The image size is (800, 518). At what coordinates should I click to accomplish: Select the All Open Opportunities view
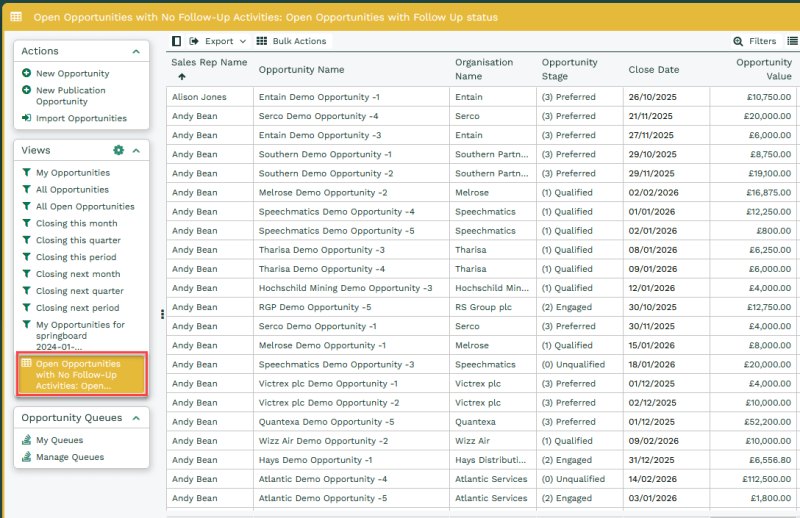click(85, 206)
